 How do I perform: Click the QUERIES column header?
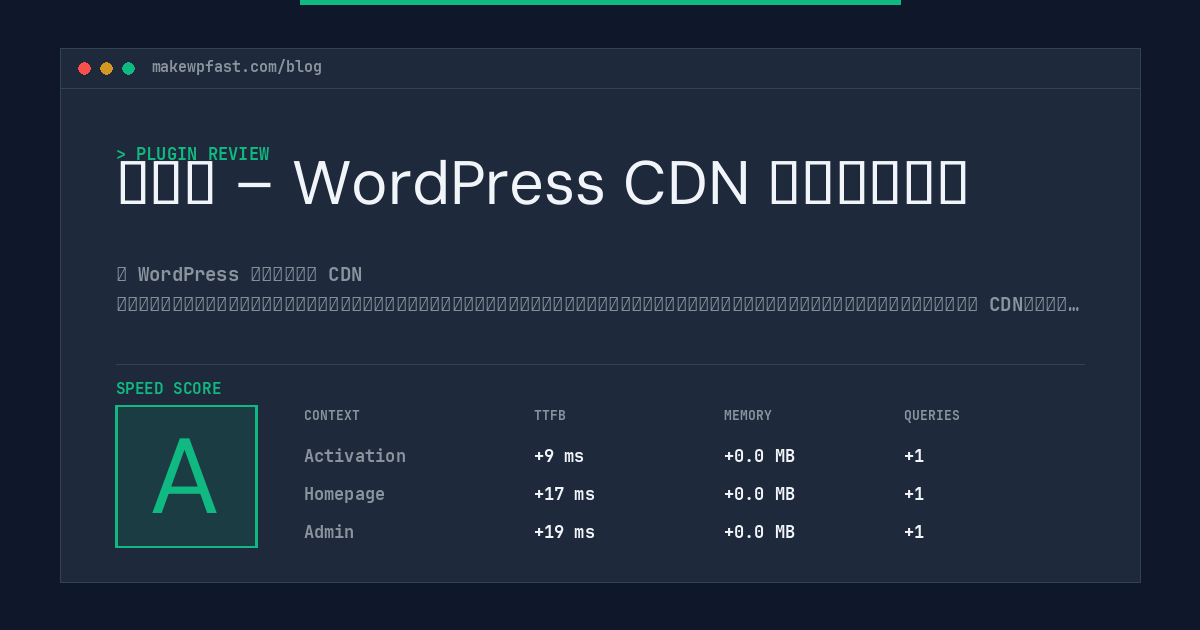932,416
